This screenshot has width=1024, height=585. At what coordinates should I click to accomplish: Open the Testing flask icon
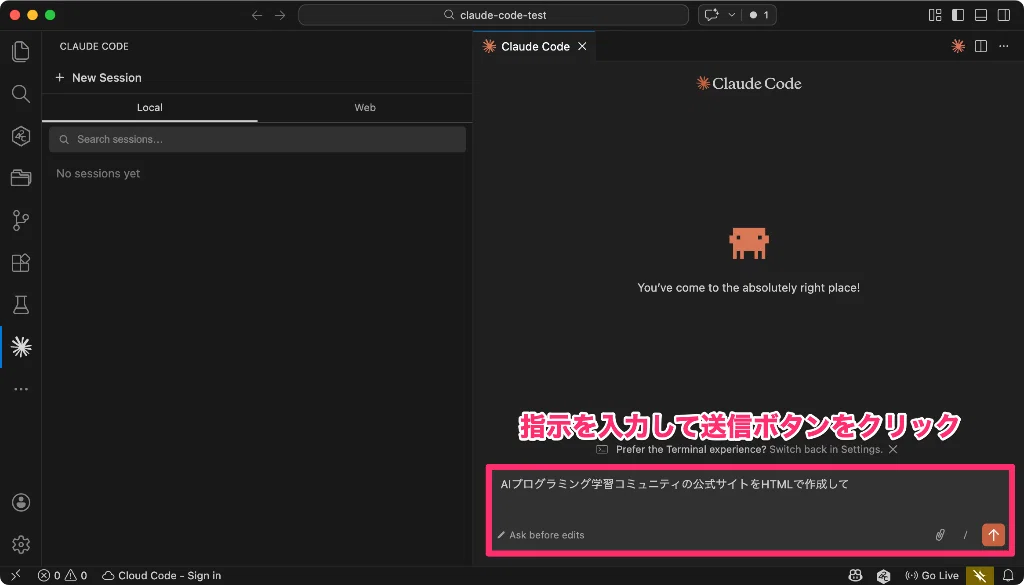(21, 305)
